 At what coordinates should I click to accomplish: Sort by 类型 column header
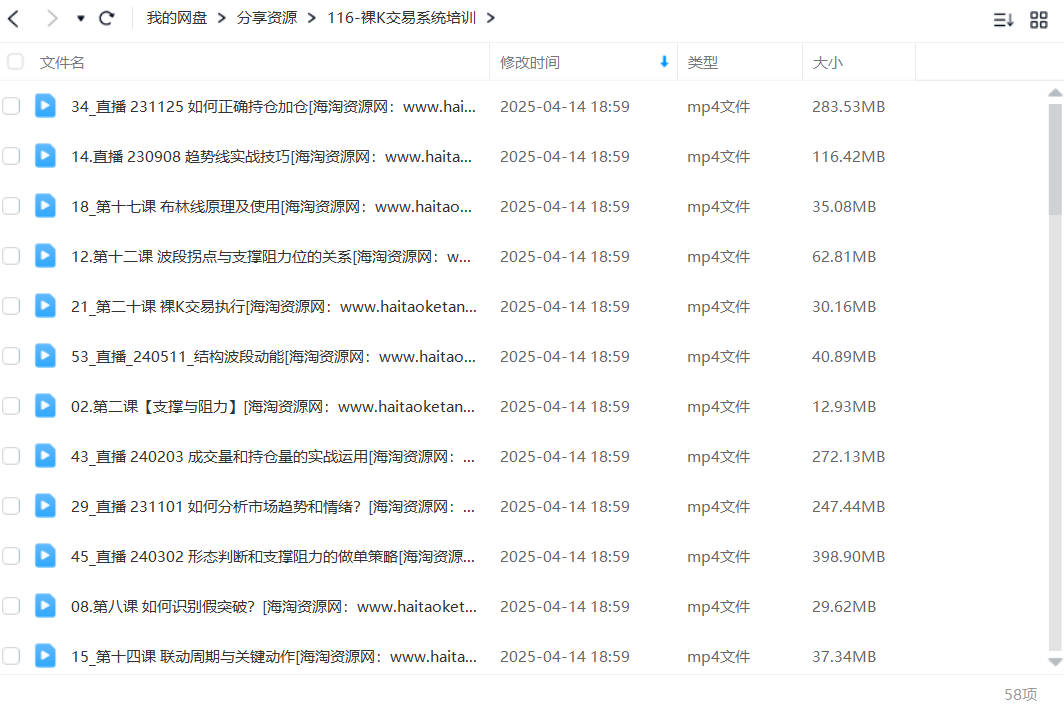pyautogui.click(x=702, y=63)
